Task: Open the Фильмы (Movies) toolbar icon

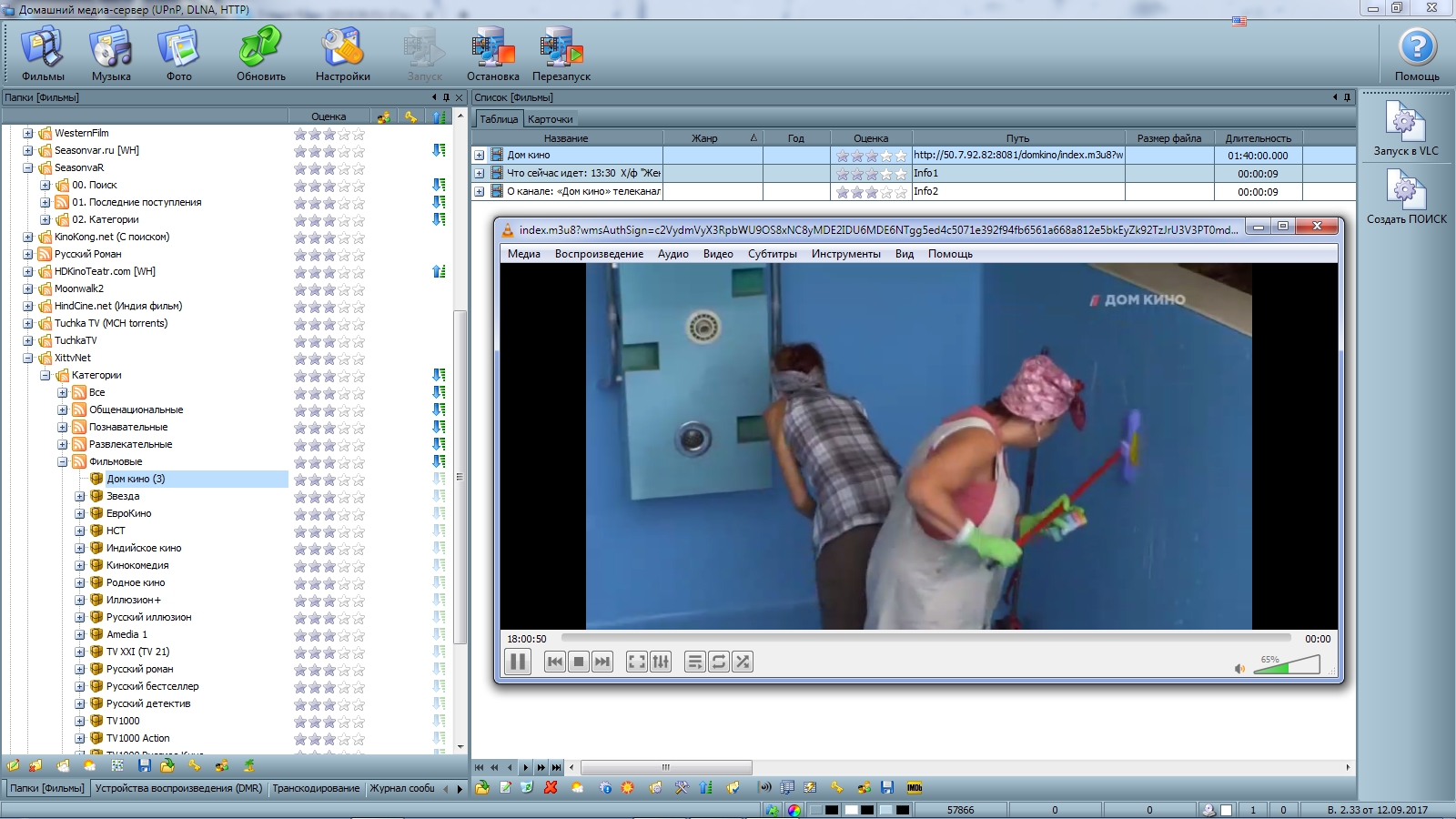Action: pos(43,53)
